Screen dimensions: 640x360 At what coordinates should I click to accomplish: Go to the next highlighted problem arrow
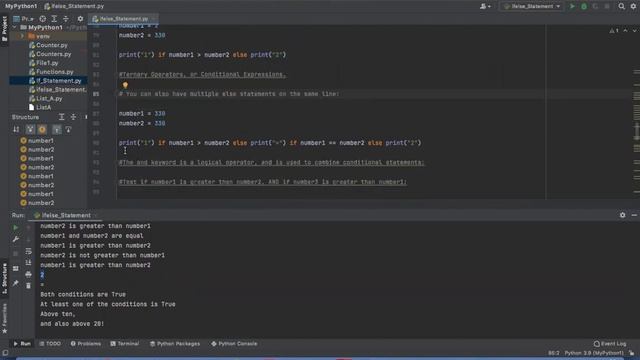pyautogui.click(x=634, y=31)
